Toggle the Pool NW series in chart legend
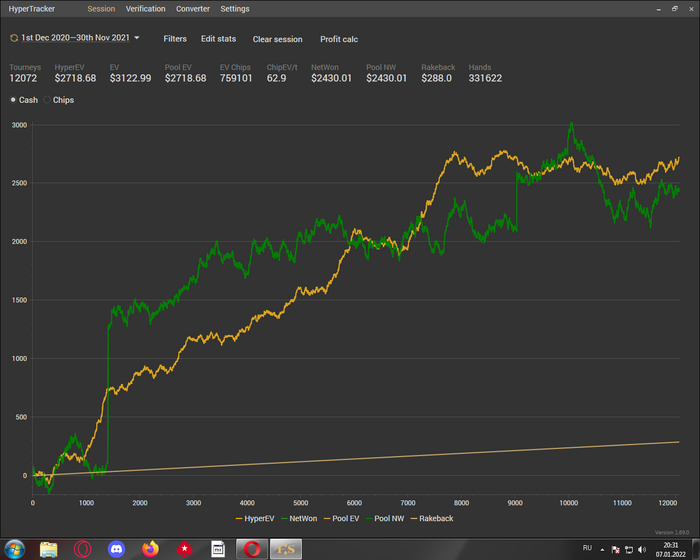 [x=385, y=518]
